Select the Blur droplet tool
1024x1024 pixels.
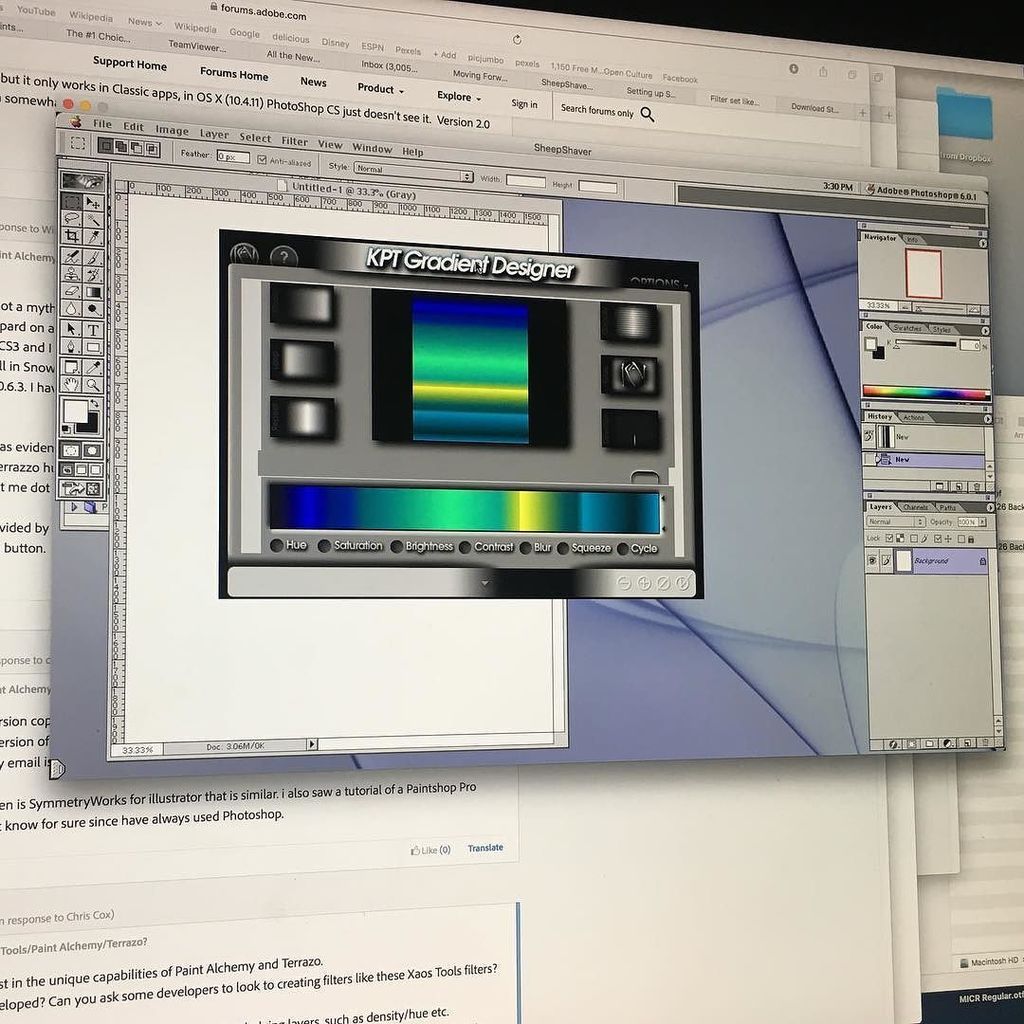71,310
